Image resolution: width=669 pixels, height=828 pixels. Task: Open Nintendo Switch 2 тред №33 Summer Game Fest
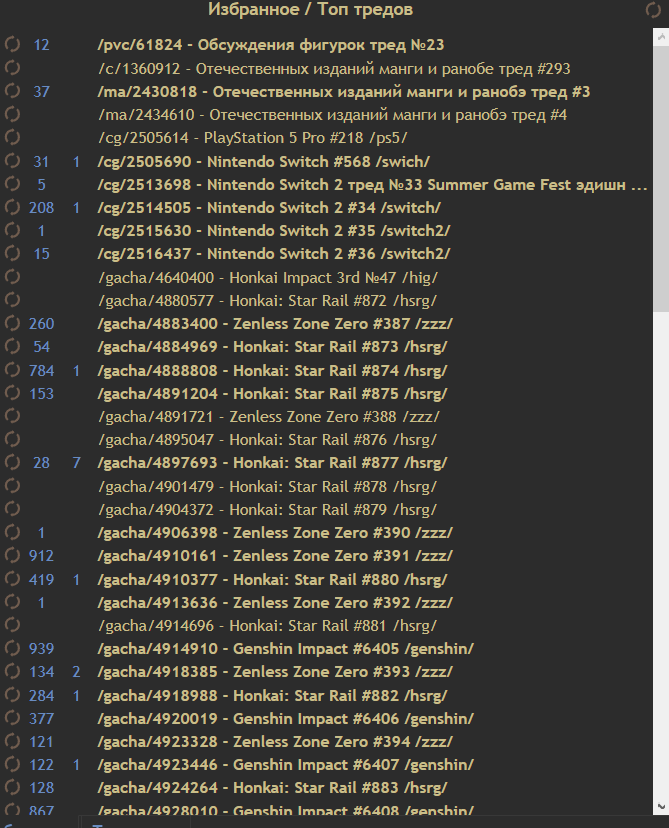372,184
